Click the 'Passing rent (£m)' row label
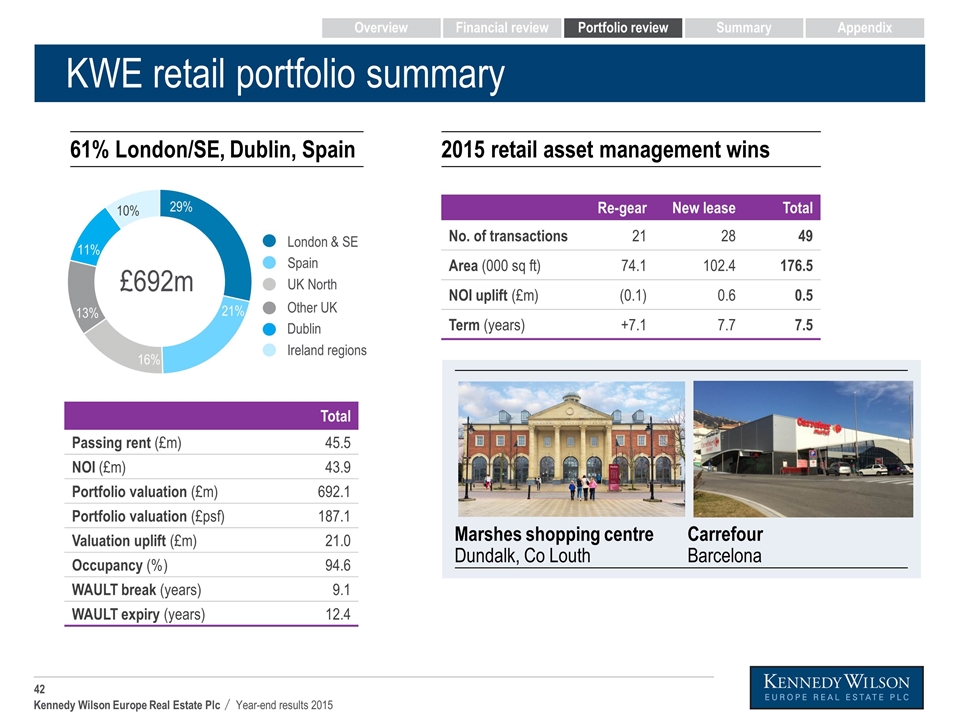This screenshot has width=960, height=720. pos(126,443)
